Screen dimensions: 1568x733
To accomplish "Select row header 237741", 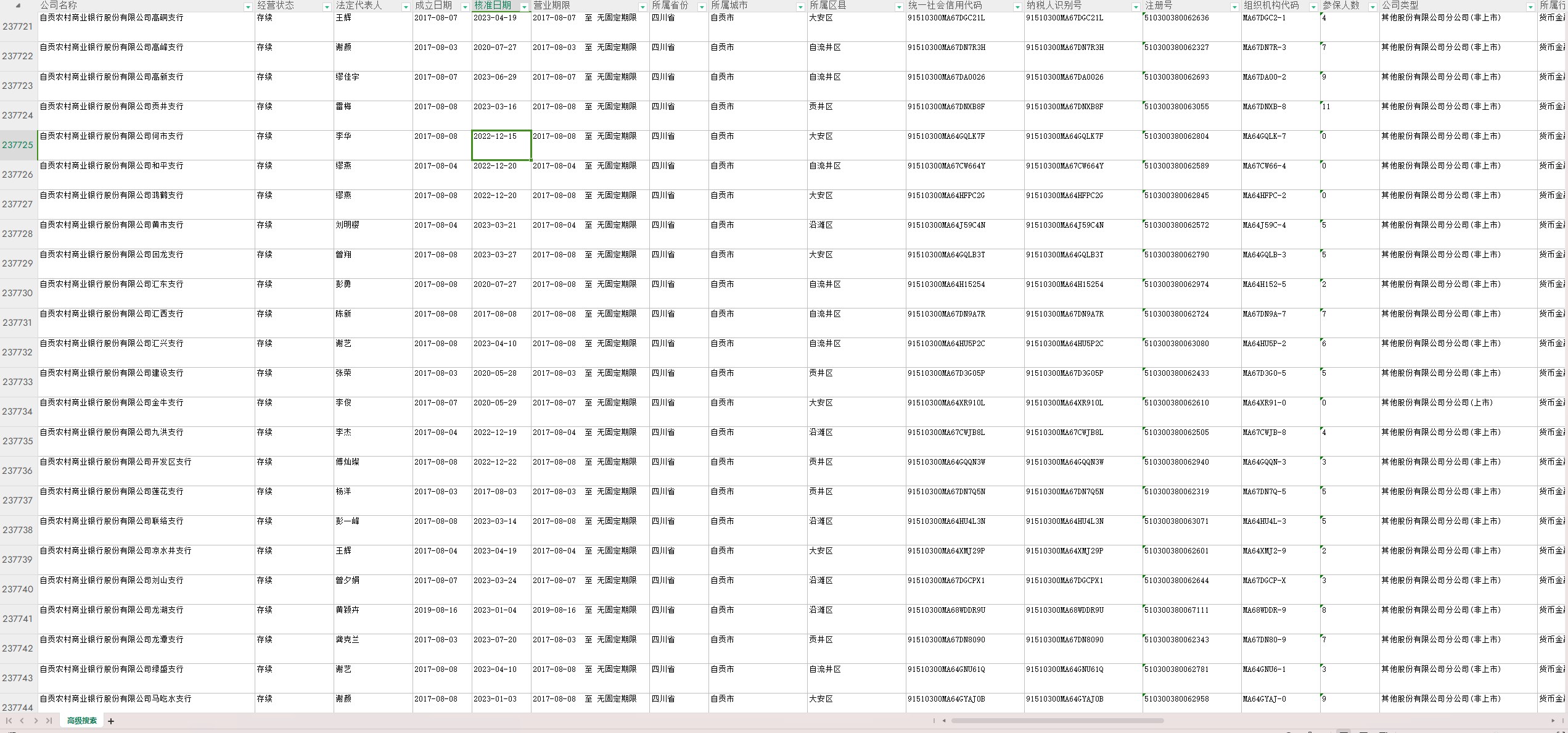I will [x=18, y=619].
